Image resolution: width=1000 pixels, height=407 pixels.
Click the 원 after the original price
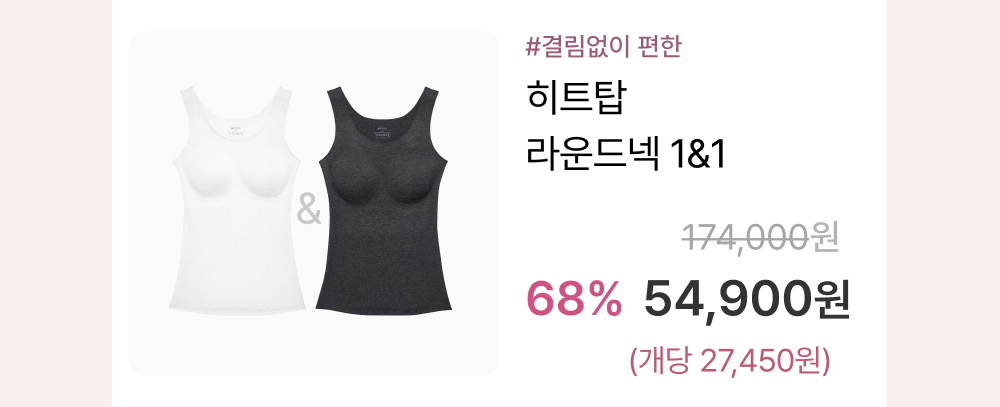826,237
